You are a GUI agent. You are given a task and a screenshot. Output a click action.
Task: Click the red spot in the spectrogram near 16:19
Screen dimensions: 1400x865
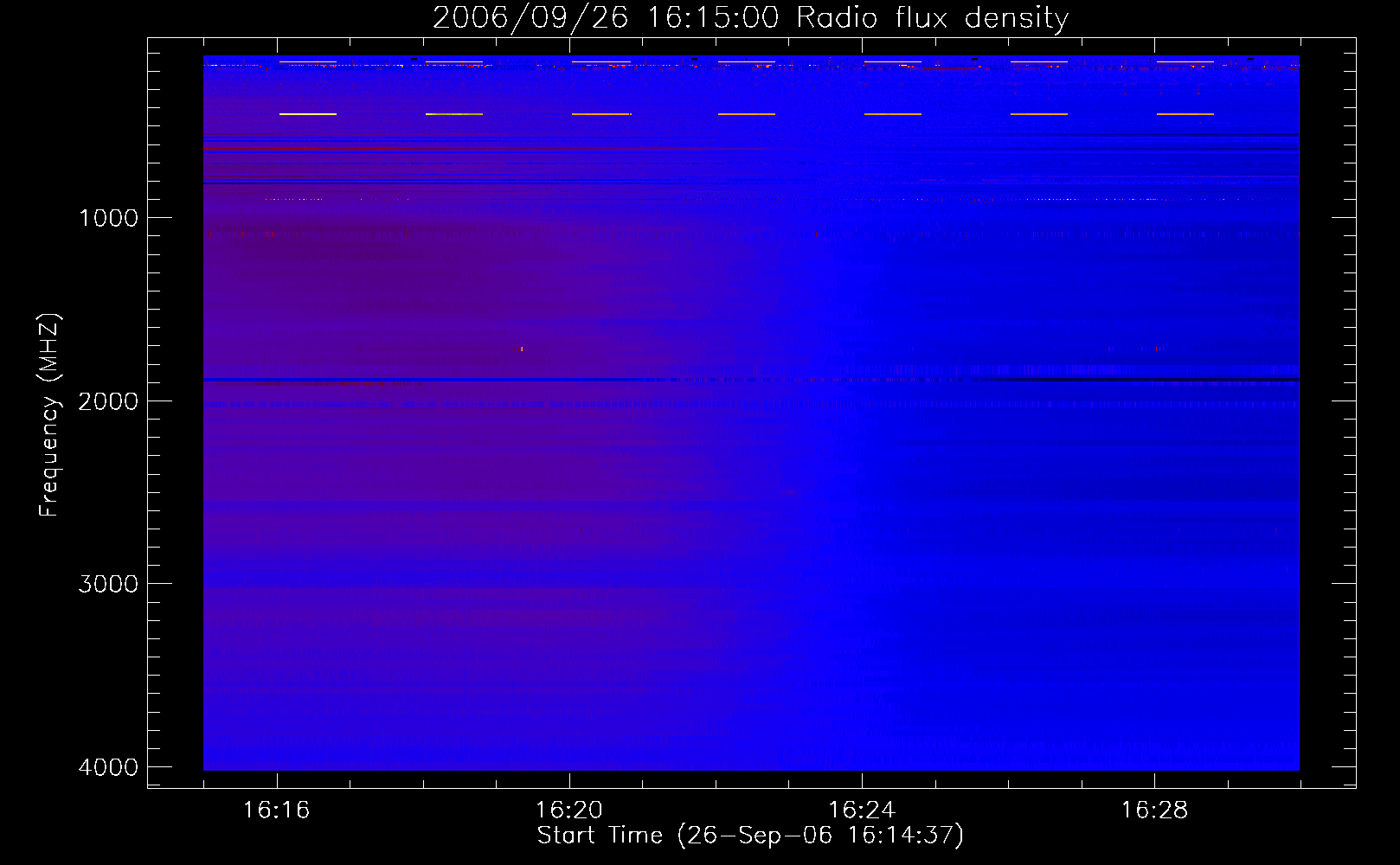pyautogui.click(x=520, y=349)
